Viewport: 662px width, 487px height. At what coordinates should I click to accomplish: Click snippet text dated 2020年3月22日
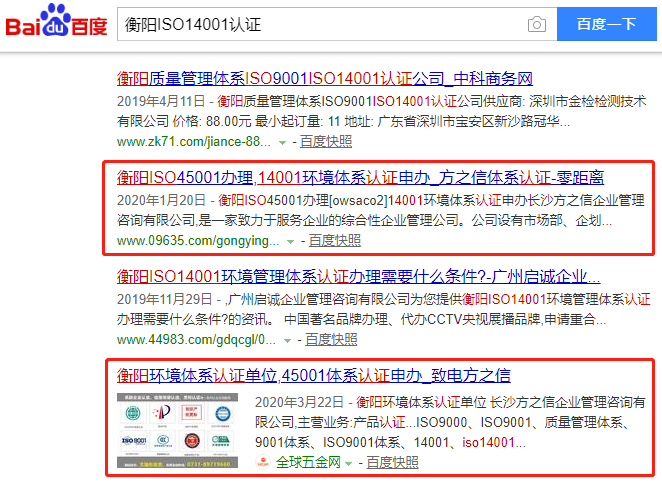pyautogui.click(x=450, y=422)
